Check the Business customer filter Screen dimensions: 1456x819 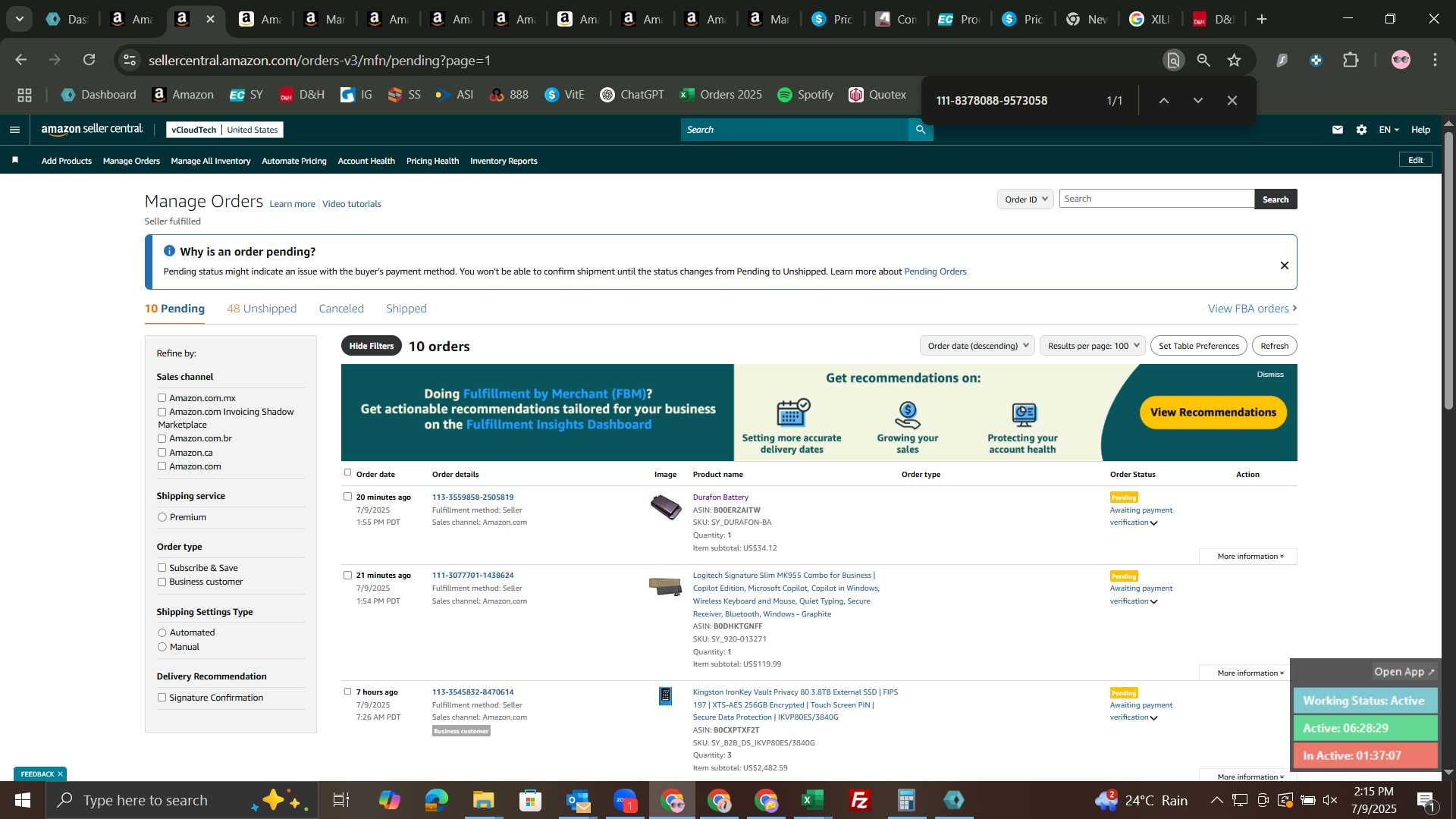(162, 582)
